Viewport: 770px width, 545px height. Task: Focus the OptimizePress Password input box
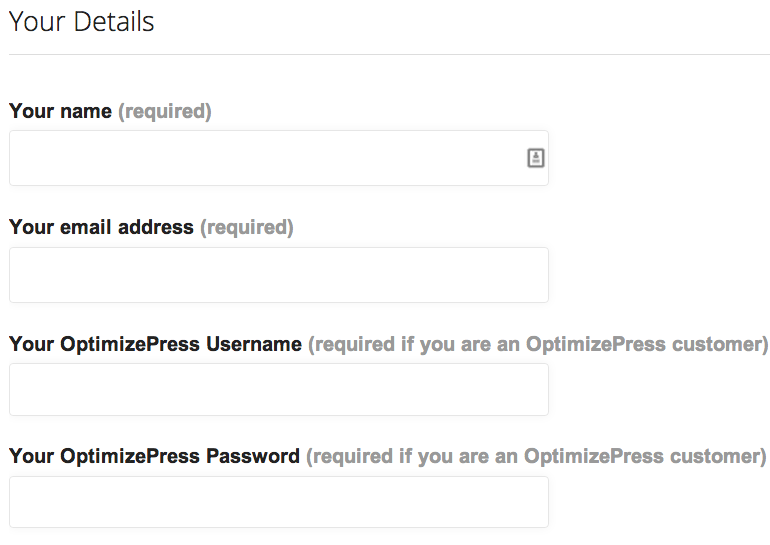click(x=279, y=502)
